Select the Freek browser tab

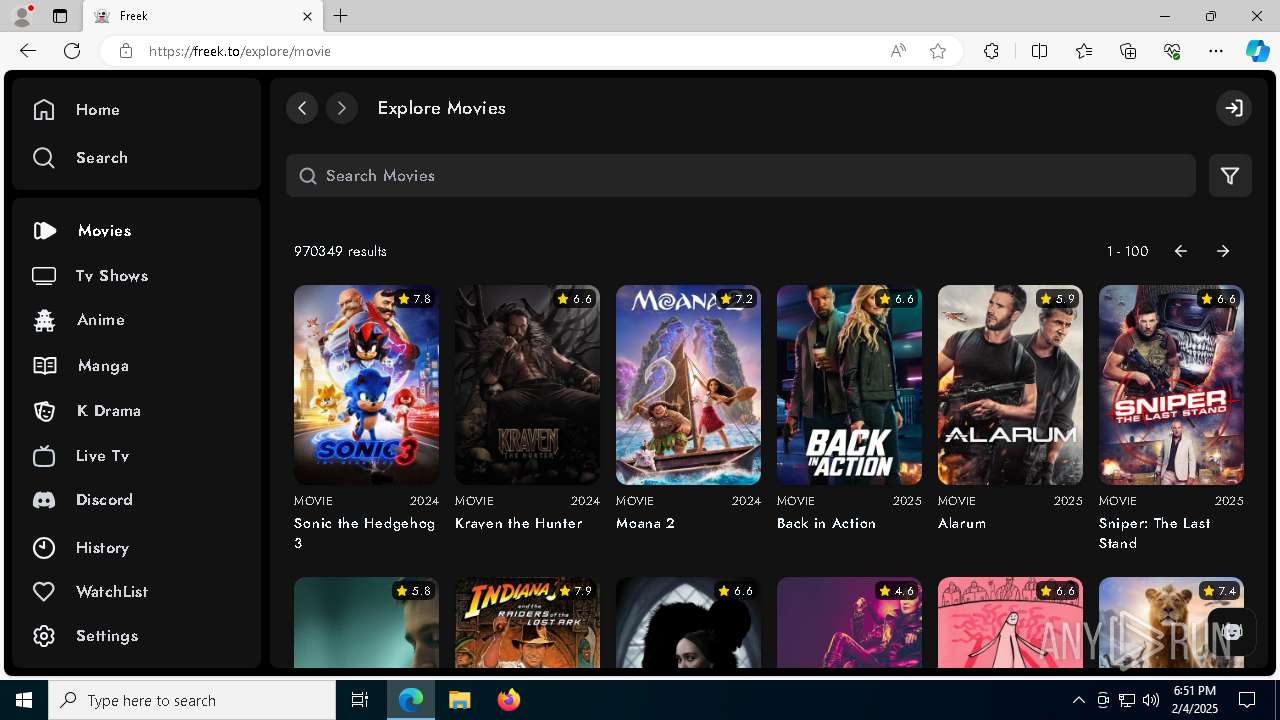[x=202, y=16]
